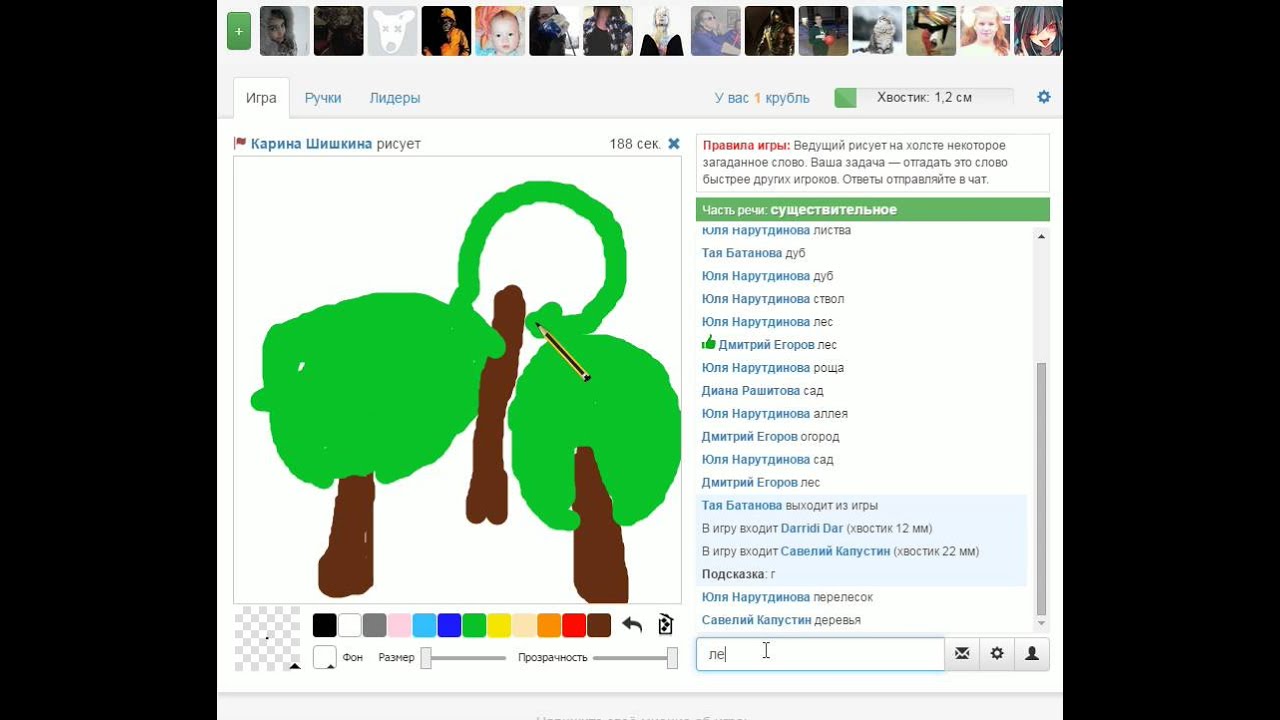Viewport: 1280px width, 720px height.
Task: Click 'Тая Батанова выходит из игры' notice
Action: pos(790,505)
